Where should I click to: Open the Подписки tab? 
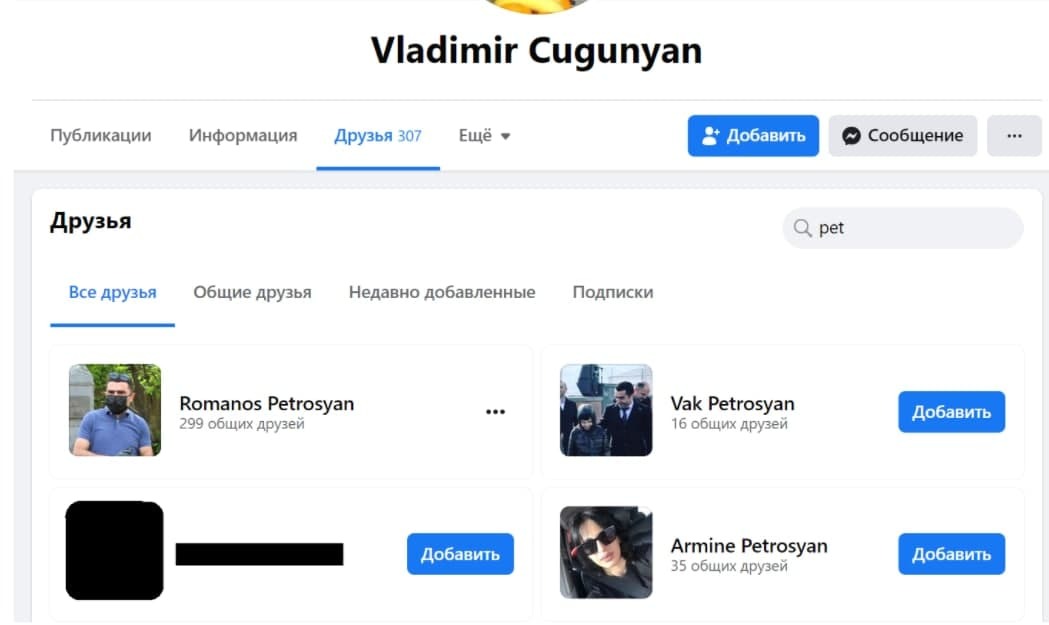[613, 292]
